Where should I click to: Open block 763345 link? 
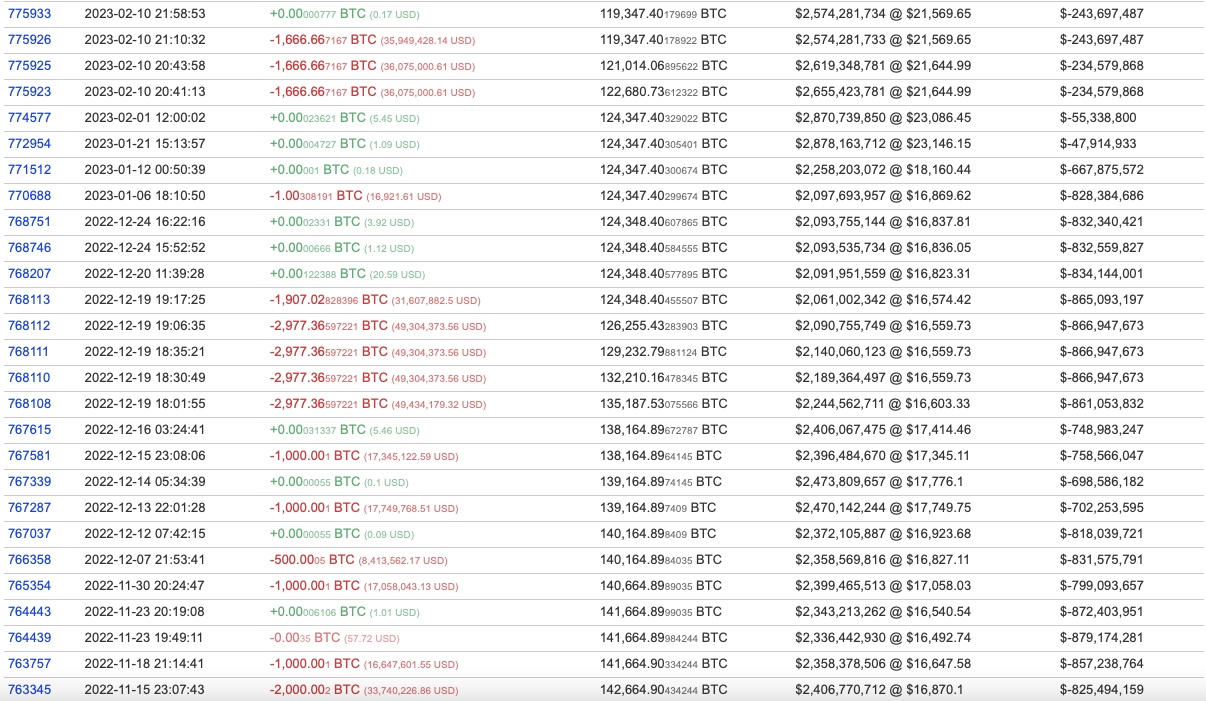coord(29,690)
